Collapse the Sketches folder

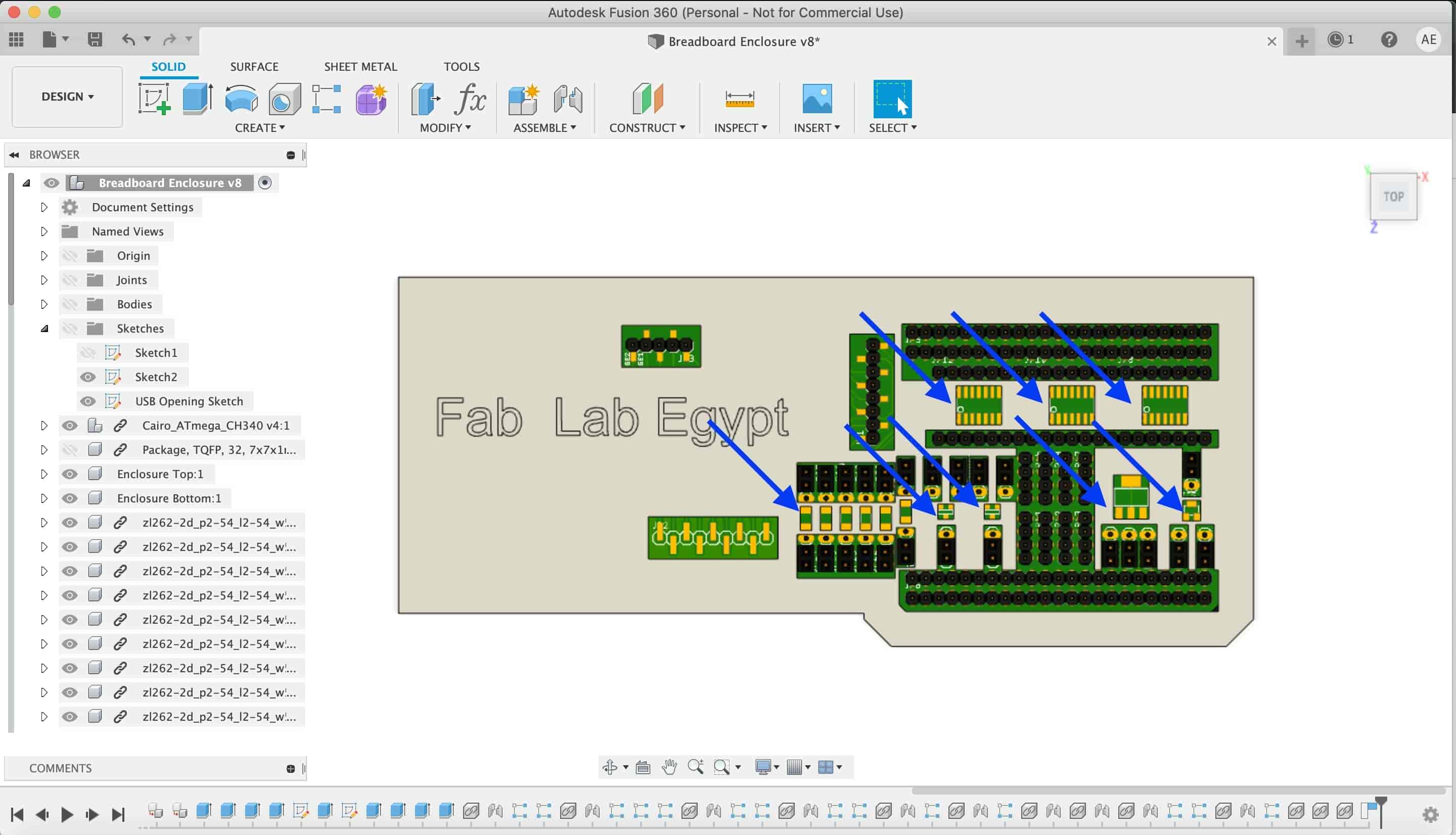click(x=43, y=328)
